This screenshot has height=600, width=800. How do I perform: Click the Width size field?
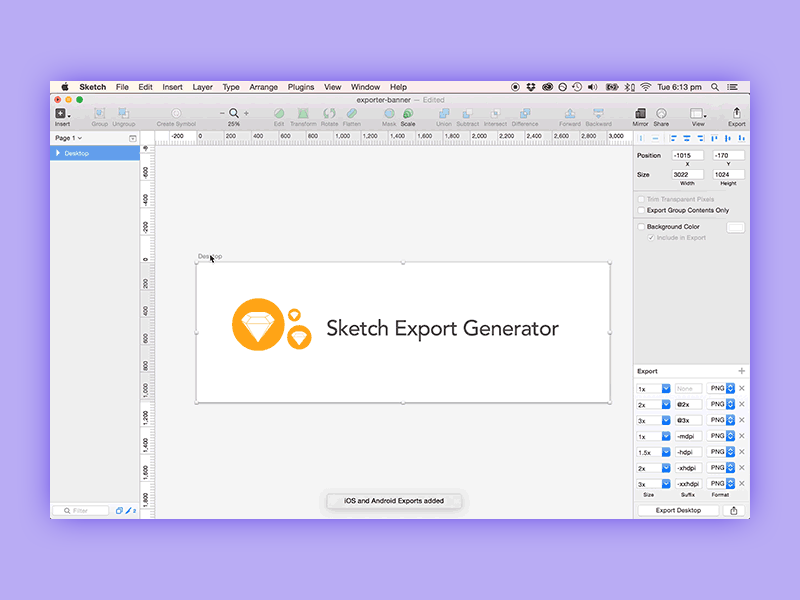coord(687,174)
